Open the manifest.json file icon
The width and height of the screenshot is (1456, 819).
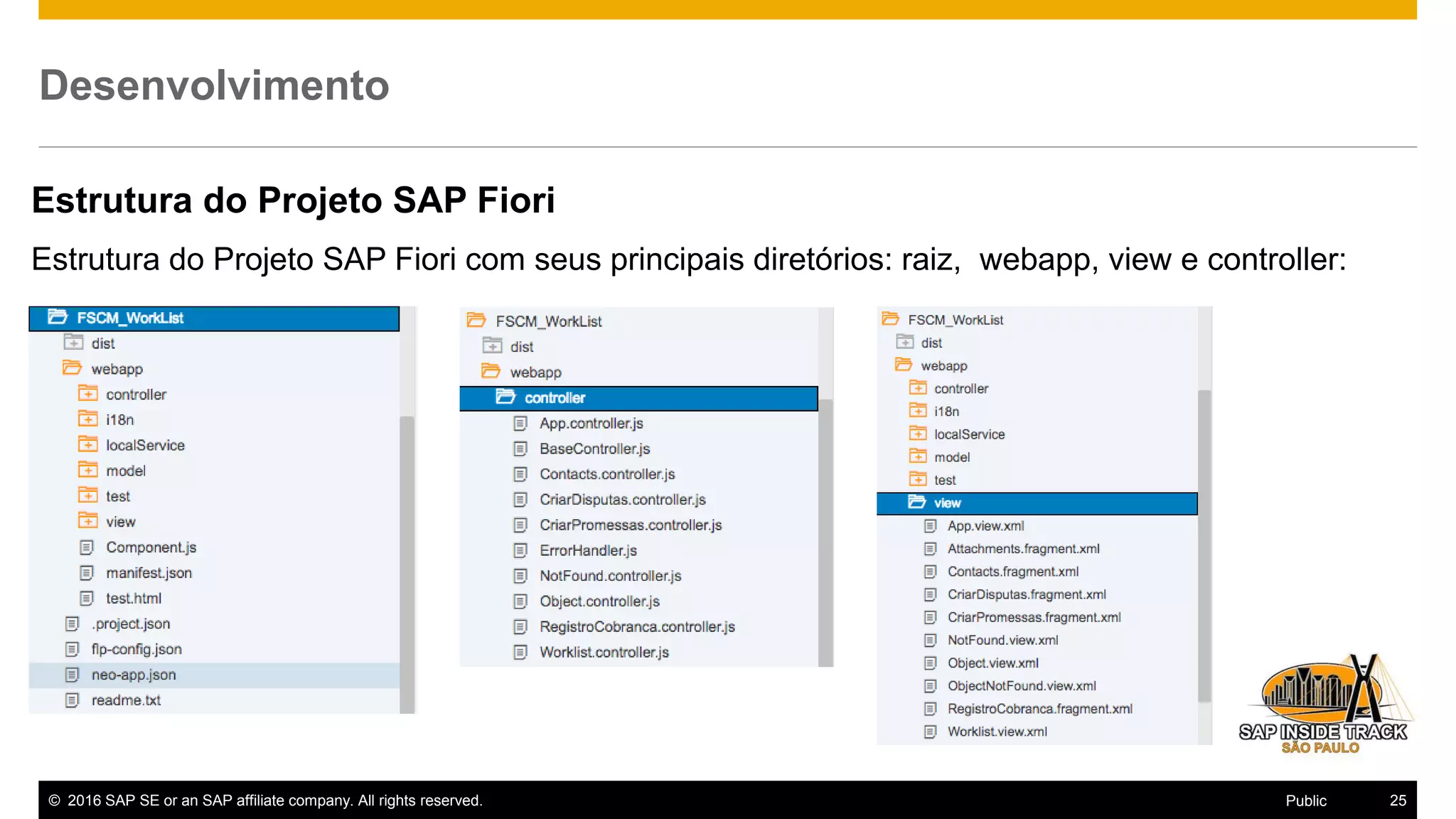point(87,573)
